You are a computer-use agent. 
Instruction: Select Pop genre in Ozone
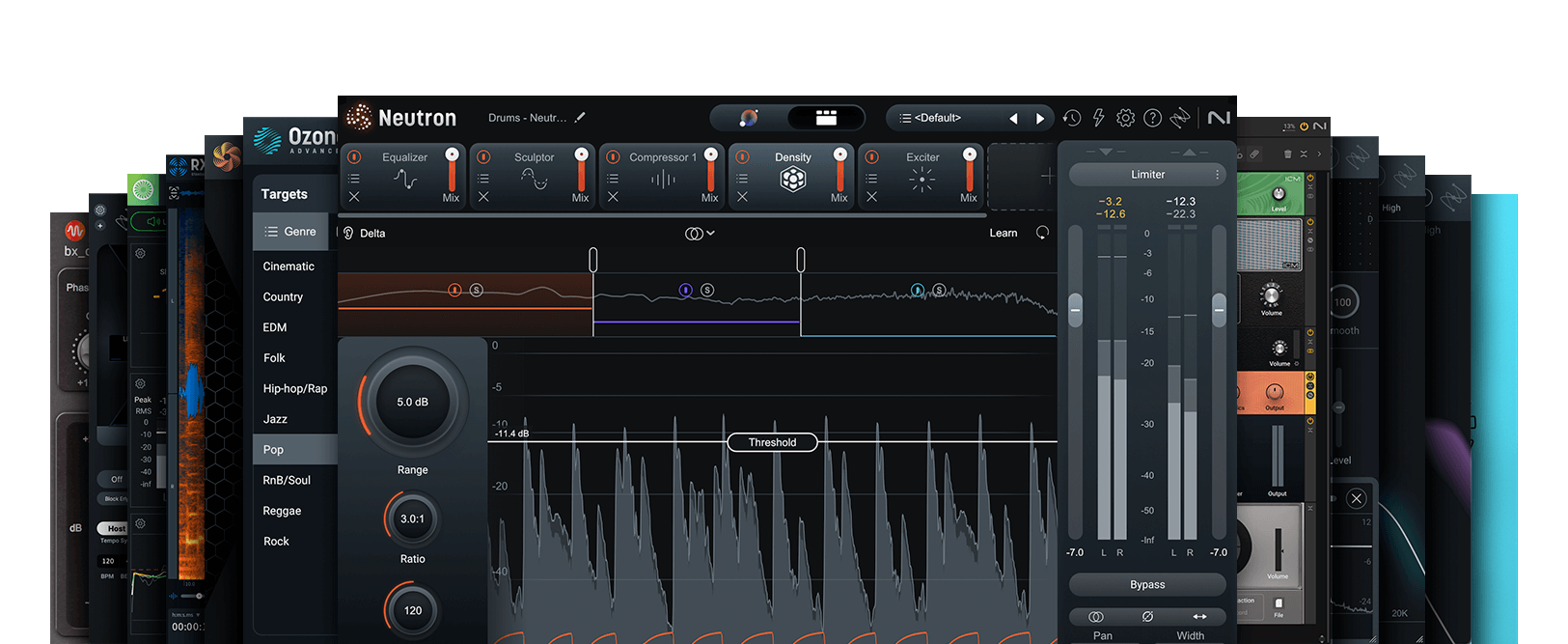[295, 450]
